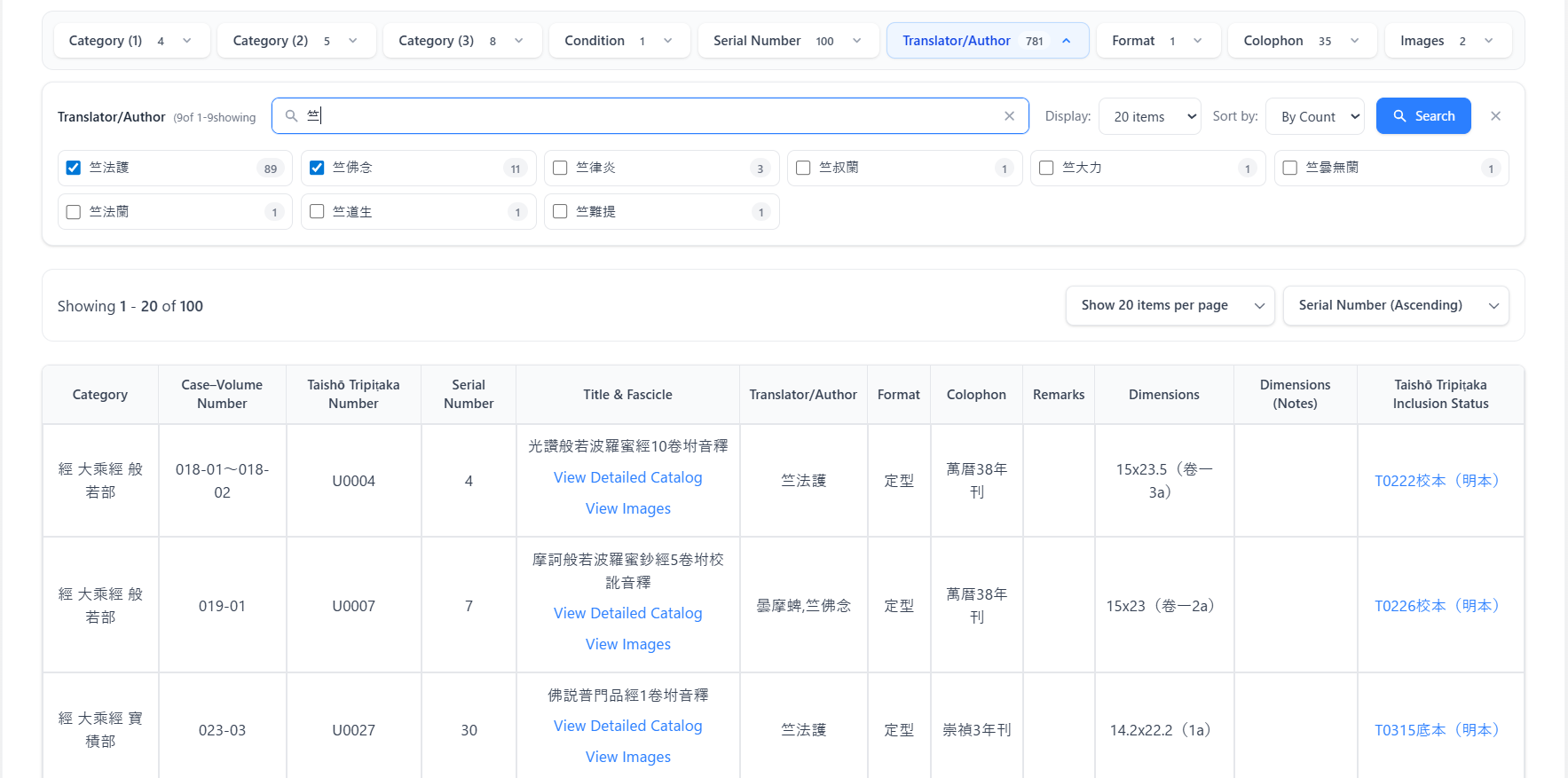Uncheck the 竺佛念 checkbox

317,168
